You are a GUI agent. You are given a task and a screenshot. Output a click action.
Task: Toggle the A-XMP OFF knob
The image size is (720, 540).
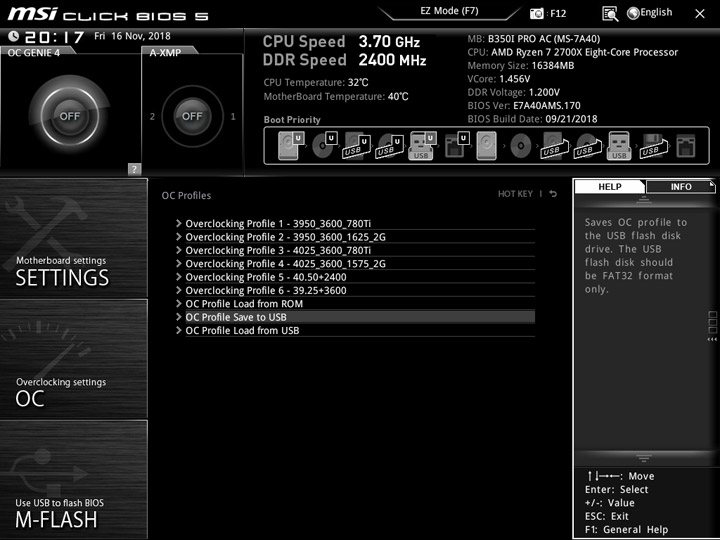(x=192, y=116)
